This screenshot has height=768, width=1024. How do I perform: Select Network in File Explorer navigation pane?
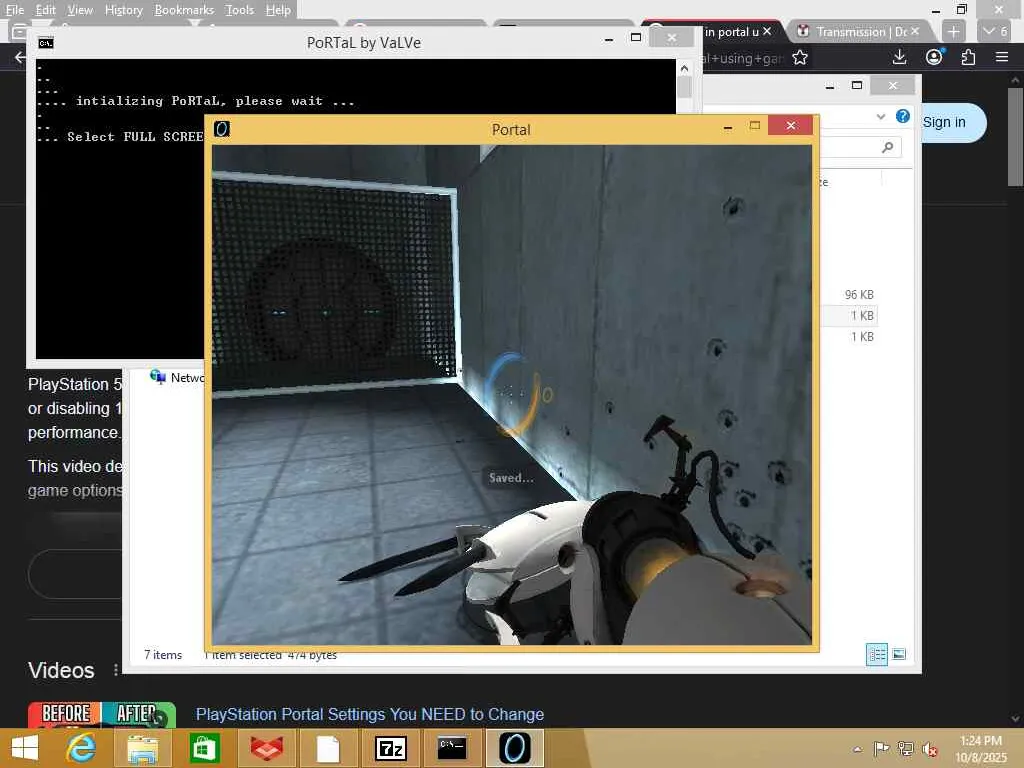pyautogui.click(x=178, y=377)
